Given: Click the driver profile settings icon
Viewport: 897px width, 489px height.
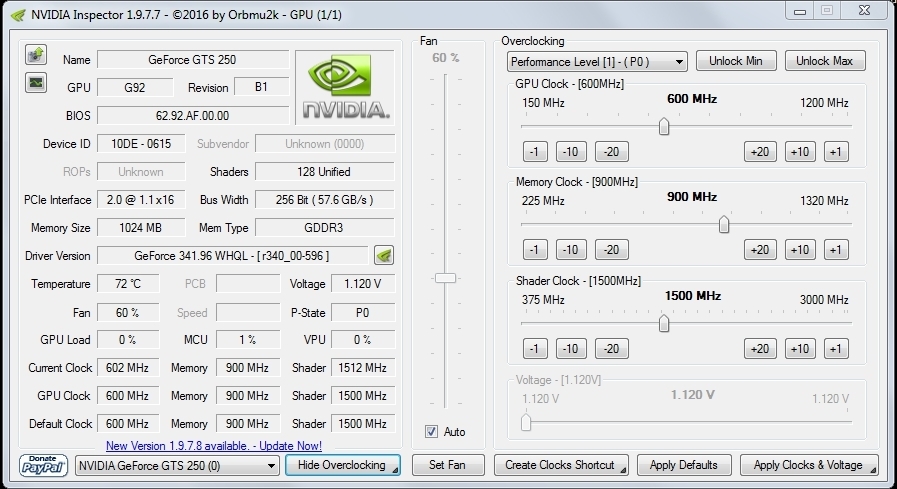Looking at the screenshot, I should click(x=384, y=254).
